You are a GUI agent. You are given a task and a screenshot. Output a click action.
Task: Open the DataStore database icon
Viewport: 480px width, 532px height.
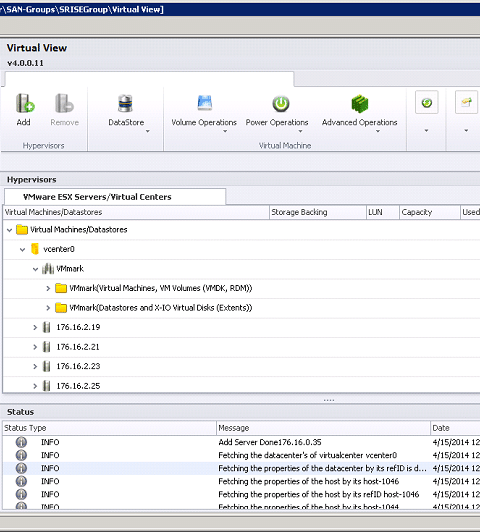(x=125, y=103)
